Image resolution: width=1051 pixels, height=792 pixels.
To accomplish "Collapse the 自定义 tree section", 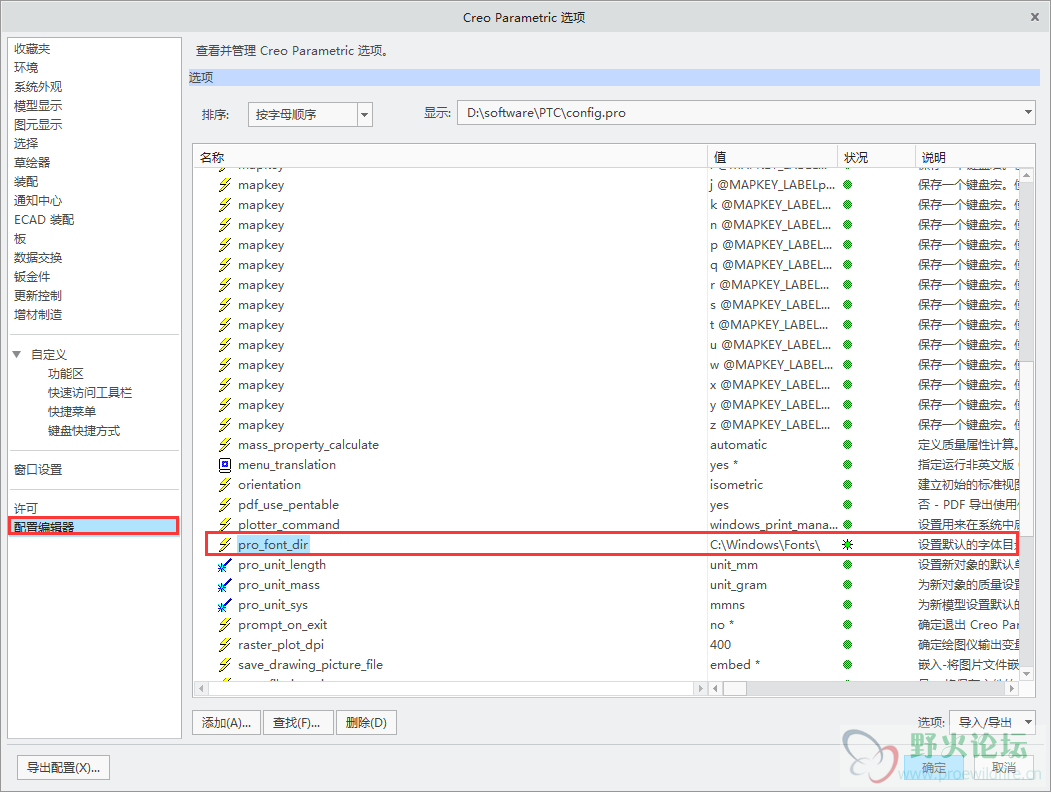I will 17,354.
